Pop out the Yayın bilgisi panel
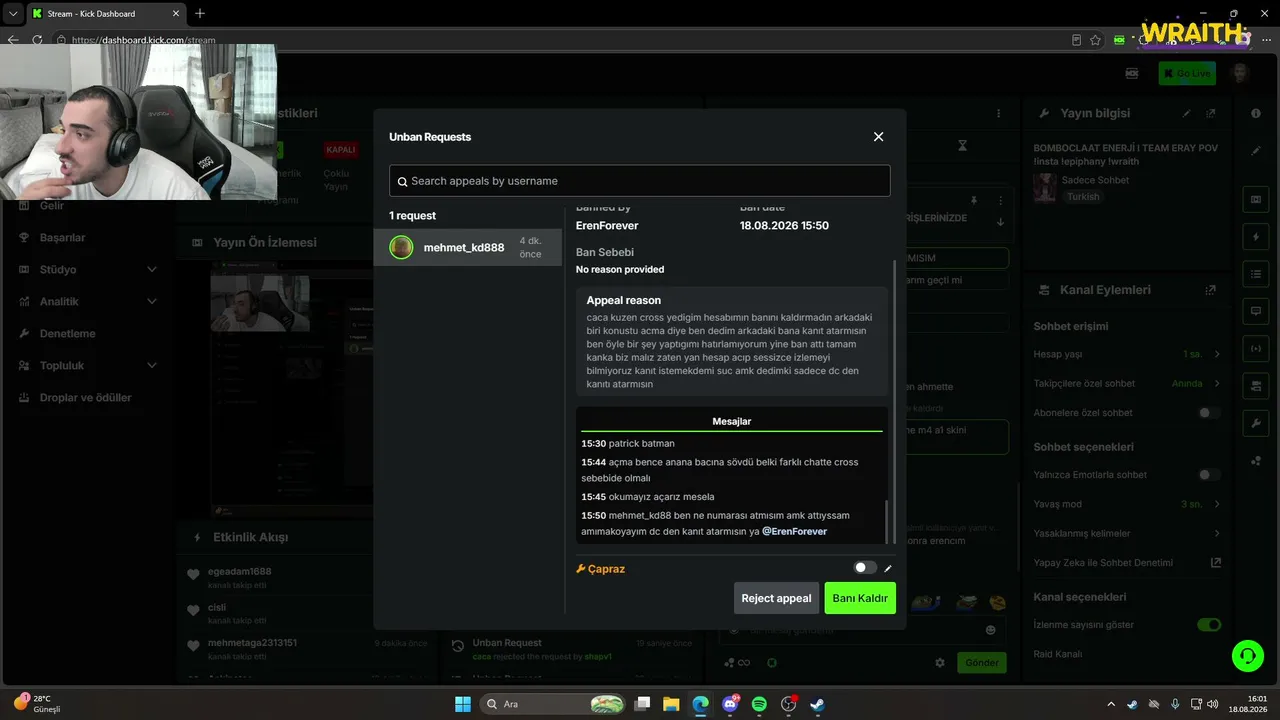Screen dimensions: 1280x720 1211,114
